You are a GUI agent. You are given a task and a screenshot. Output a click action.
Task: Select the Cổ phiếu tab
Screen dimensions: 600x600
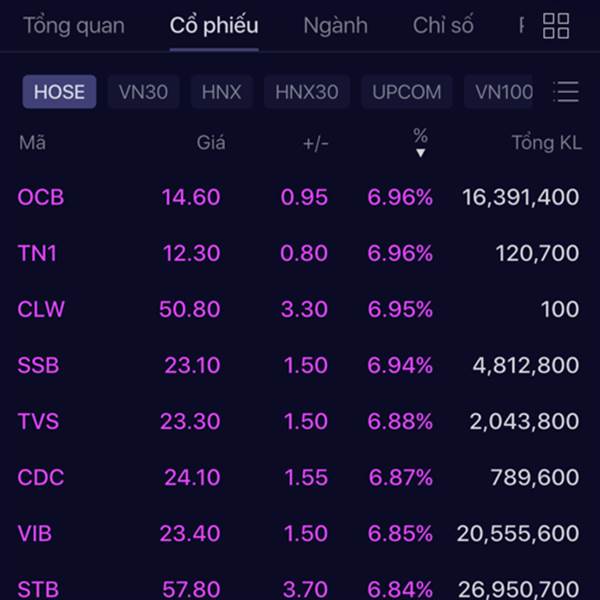point(214,26)
